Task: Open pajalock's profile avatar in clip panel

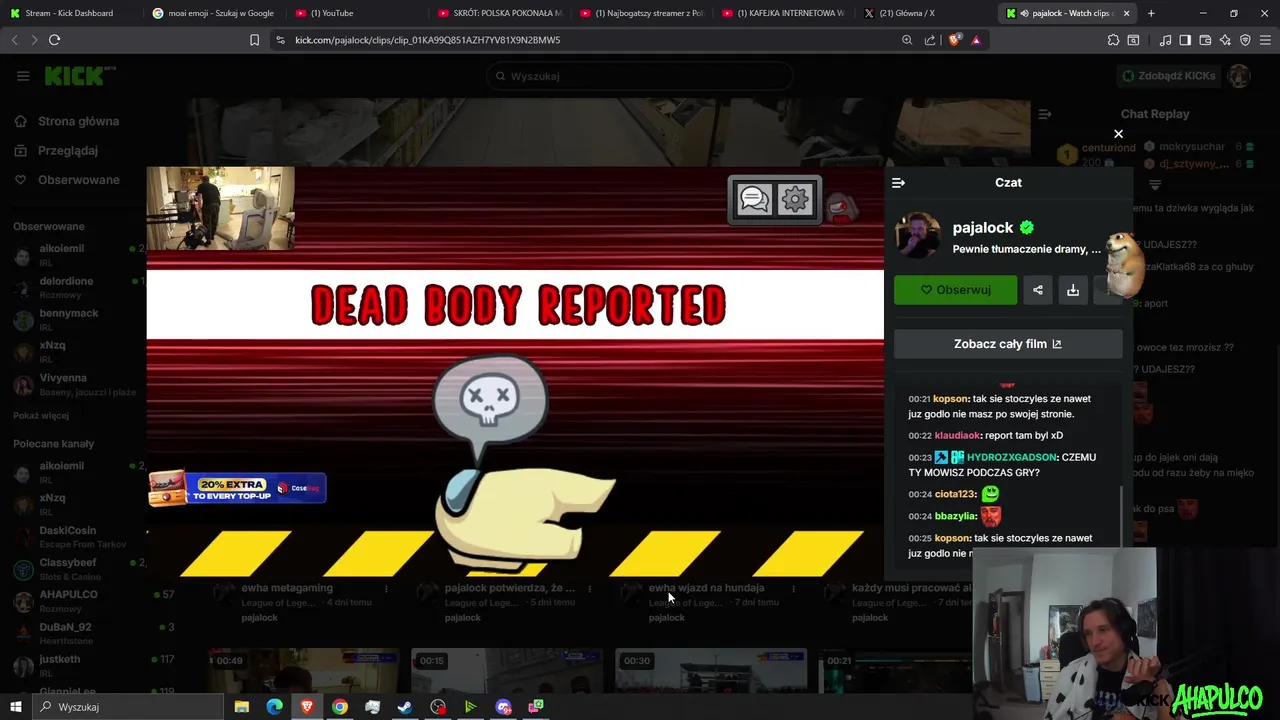Action: [917, 236]
